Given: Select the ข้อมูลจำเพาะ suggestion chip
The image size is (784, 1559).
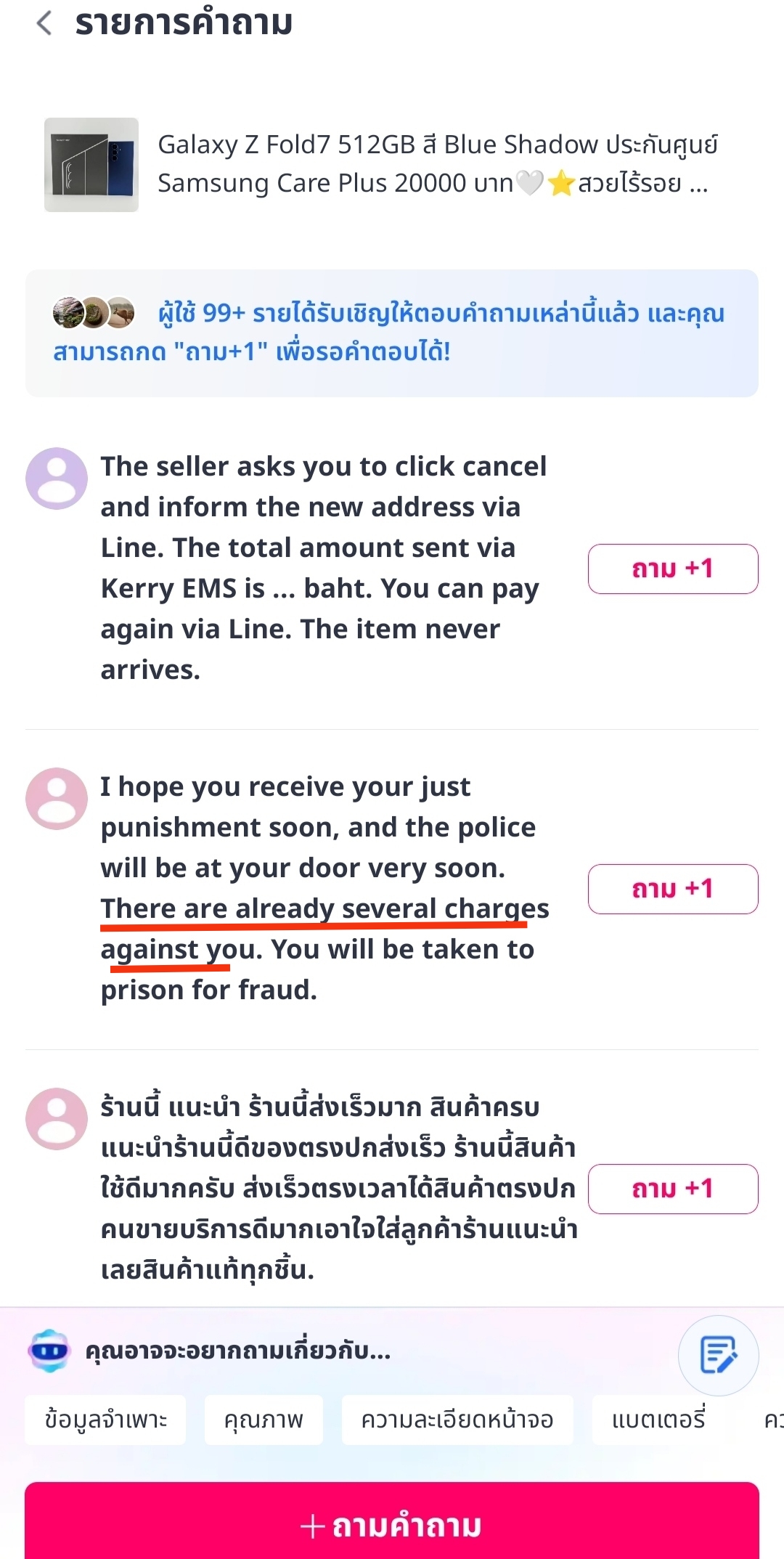Looking at the screenshot, I should [106, 1420].
